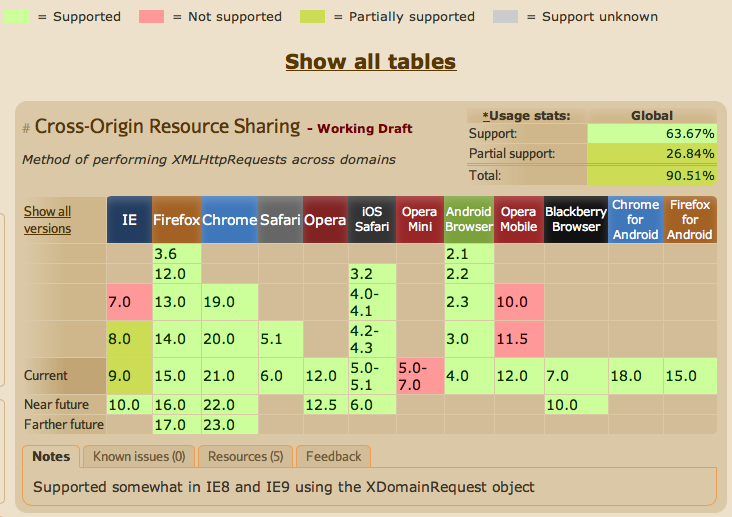Select the IE column header

click(129, 220)
